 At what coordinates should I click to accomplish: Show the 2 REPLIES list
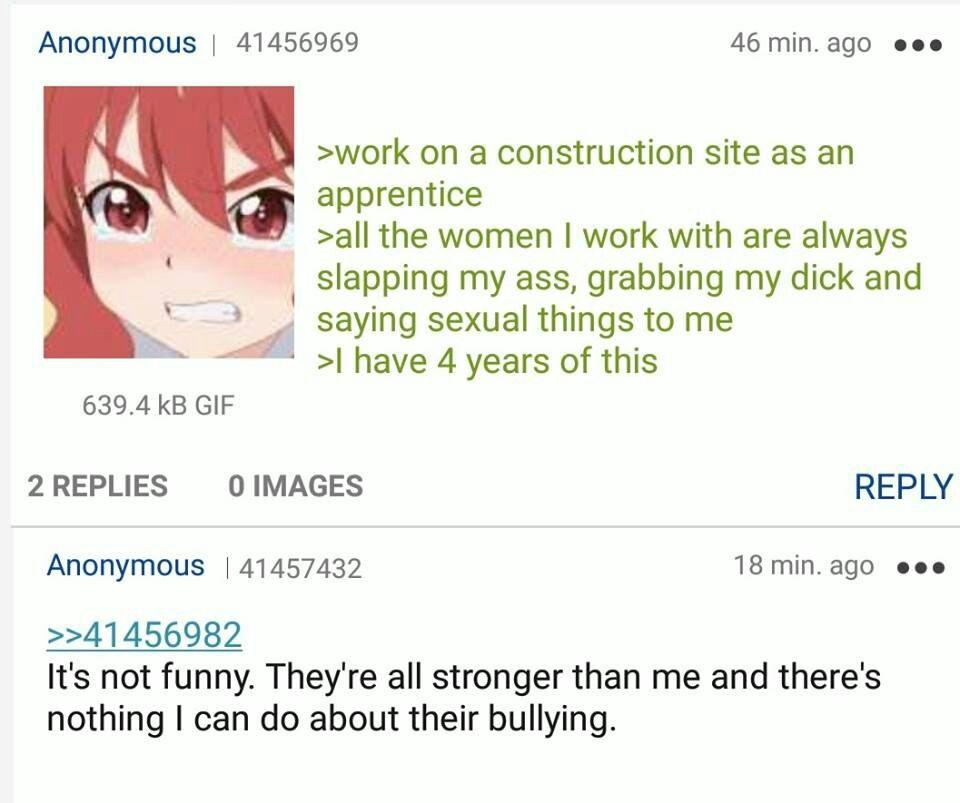(97, 486)
